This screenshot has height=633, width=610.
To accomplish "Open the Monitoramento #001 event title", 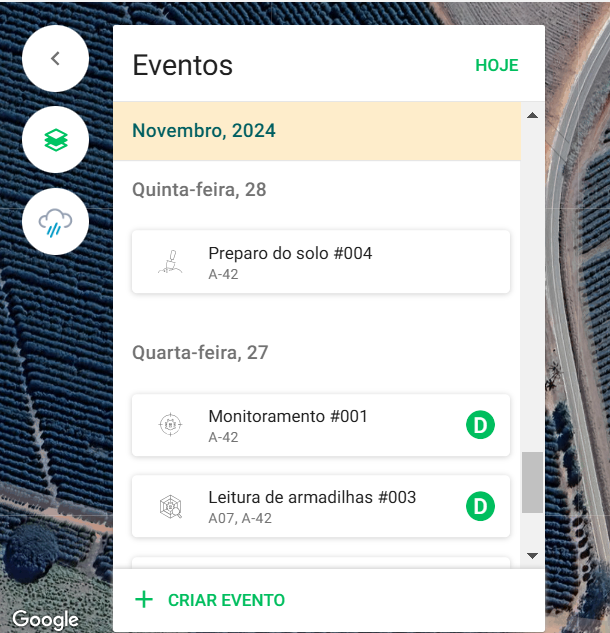I will click(x=288, y=416).
